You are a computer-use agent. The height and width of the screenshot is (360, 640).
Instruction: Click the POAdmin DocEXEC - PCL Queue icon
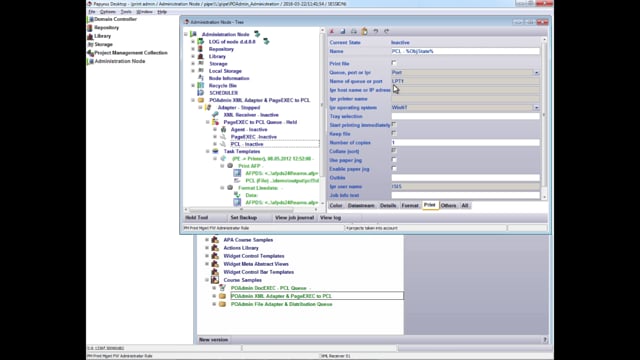pos(222,288)
